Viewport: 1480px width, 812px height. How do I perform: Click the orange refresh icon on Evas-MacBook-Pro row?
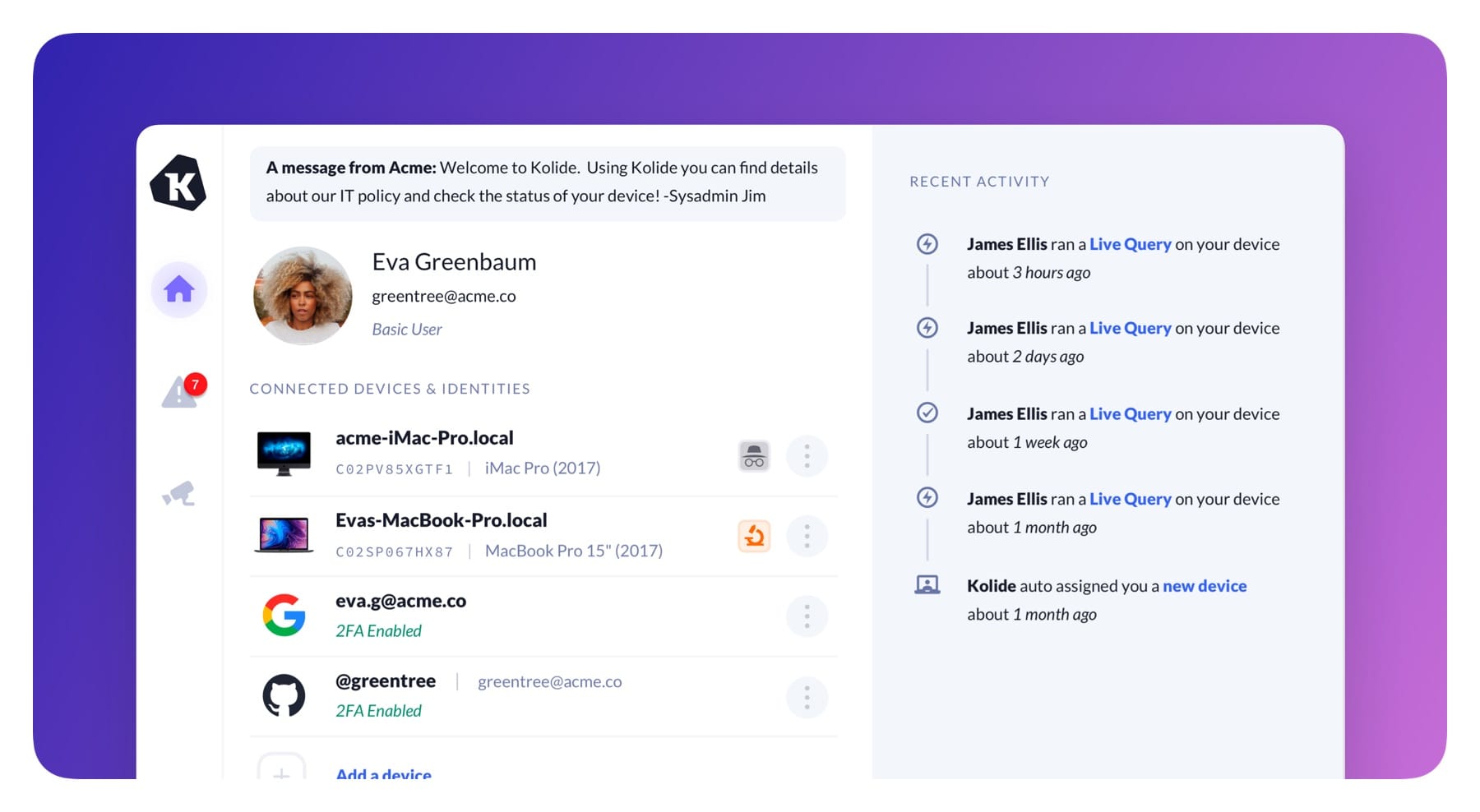point(754,537)
